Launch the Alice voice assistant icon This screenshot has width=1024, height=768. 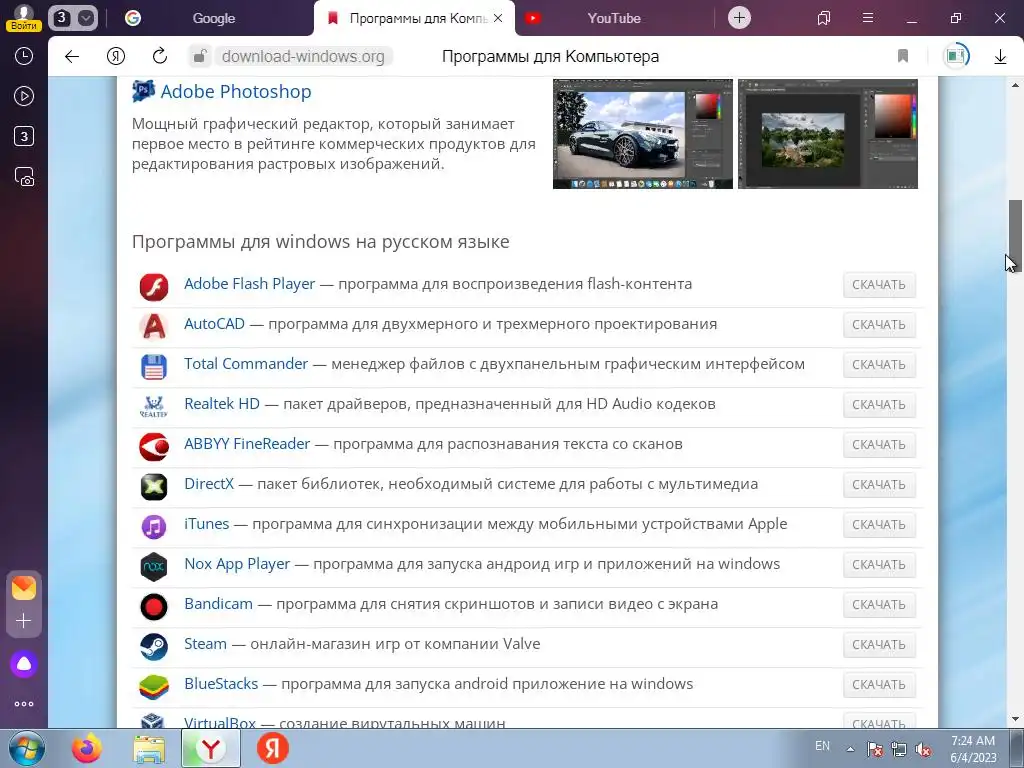point(24,664)
